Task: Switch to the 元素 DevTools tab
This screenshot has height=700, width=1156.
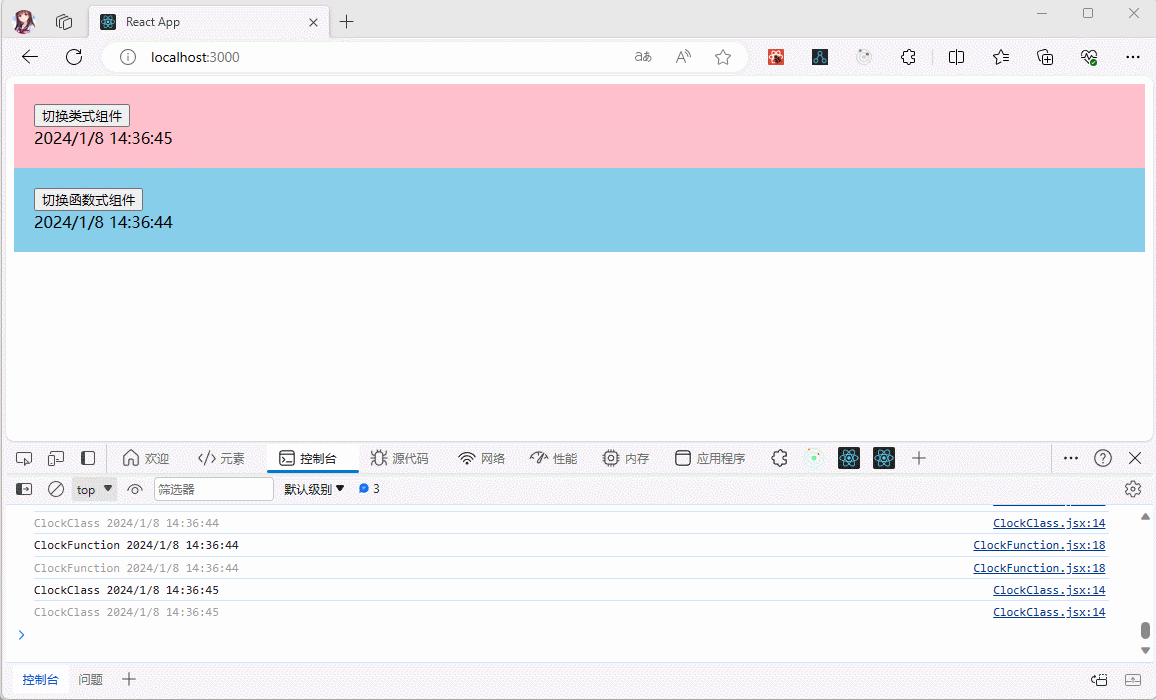Action: (221, 458)
